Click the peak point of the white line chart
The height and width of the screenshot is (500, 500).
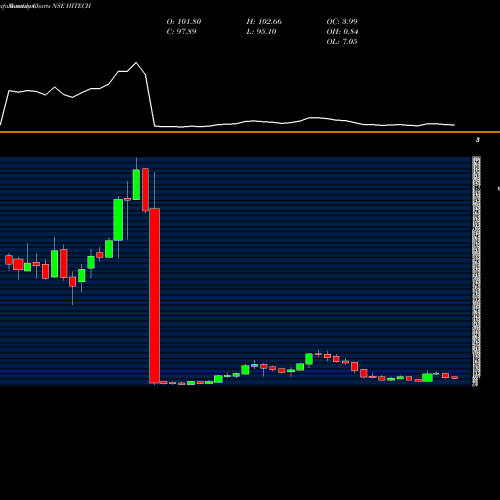136,62
